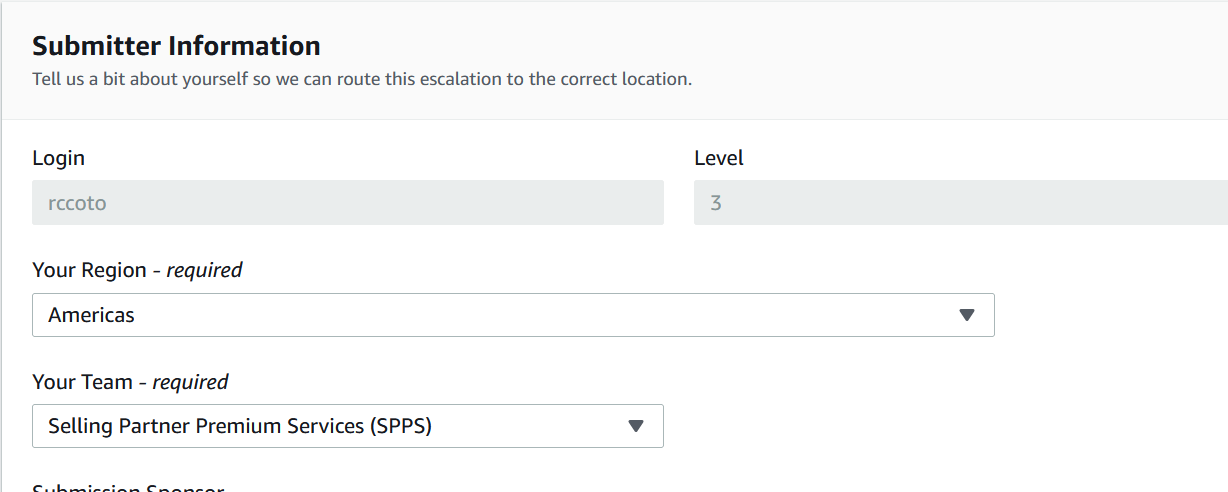The height and width of the screenshot is (492, 1228).
Task: Click the Your Region label text
Action: [x=138, y=270]
